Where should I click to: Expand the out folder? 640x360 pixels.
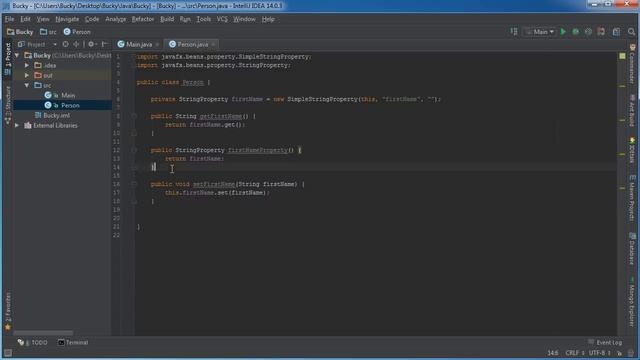coord(27,75)
